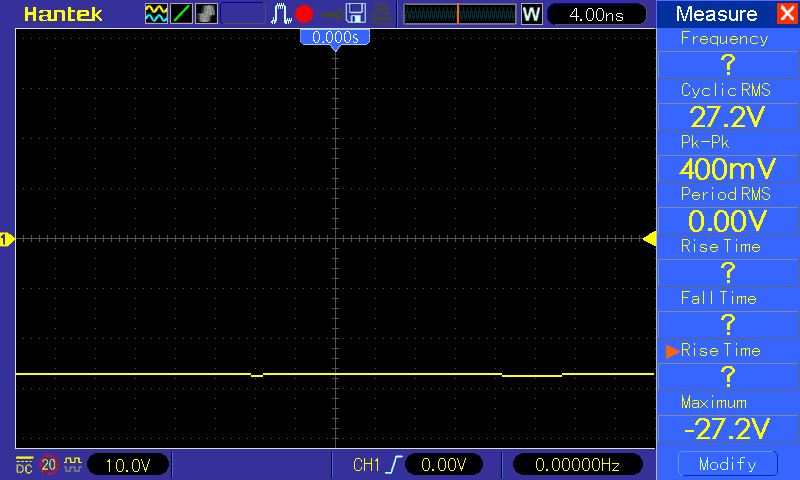The height and width of the screenshot is (480, 800).
Task: Select the Maximum measurement label
Action: tap(714, 402)
